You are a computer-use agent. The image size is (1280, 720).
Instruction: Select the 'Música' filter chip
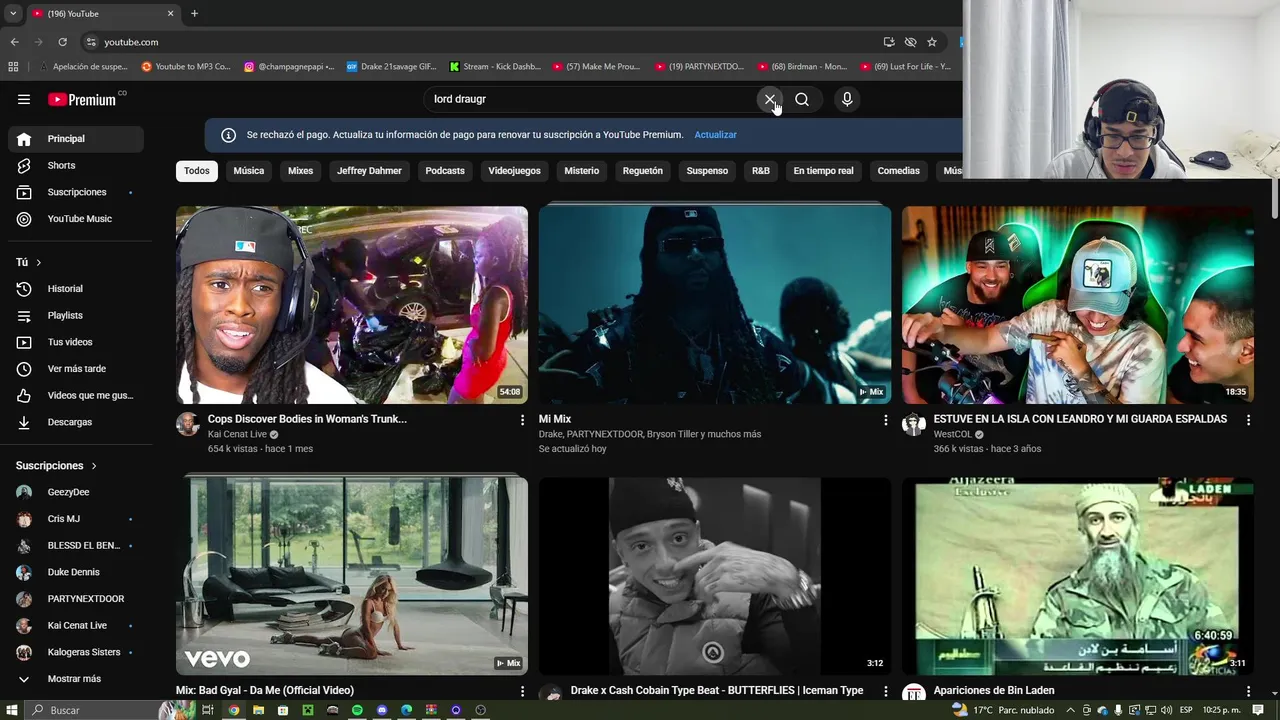click(x=249, y=171)
